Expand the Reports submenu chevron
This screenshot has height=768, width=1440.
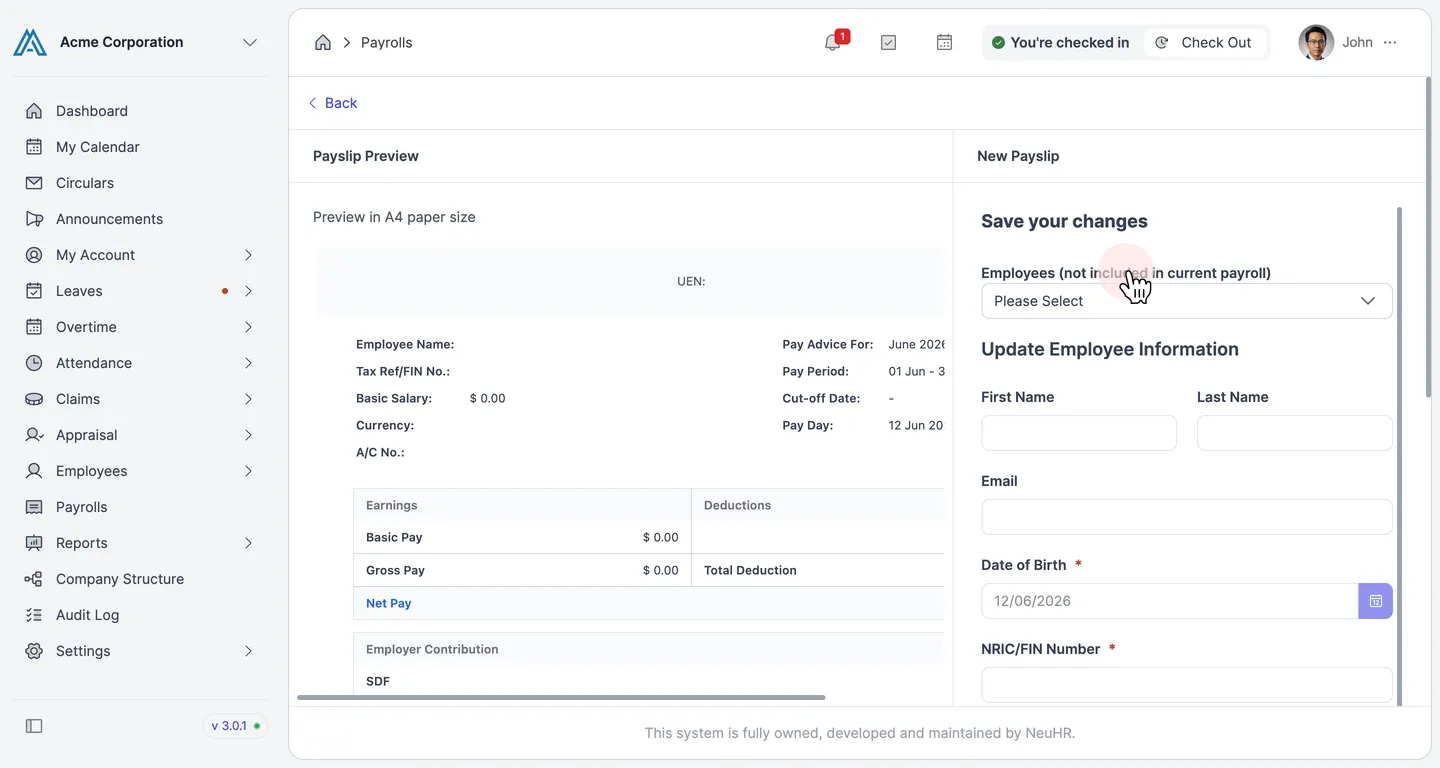248,543
